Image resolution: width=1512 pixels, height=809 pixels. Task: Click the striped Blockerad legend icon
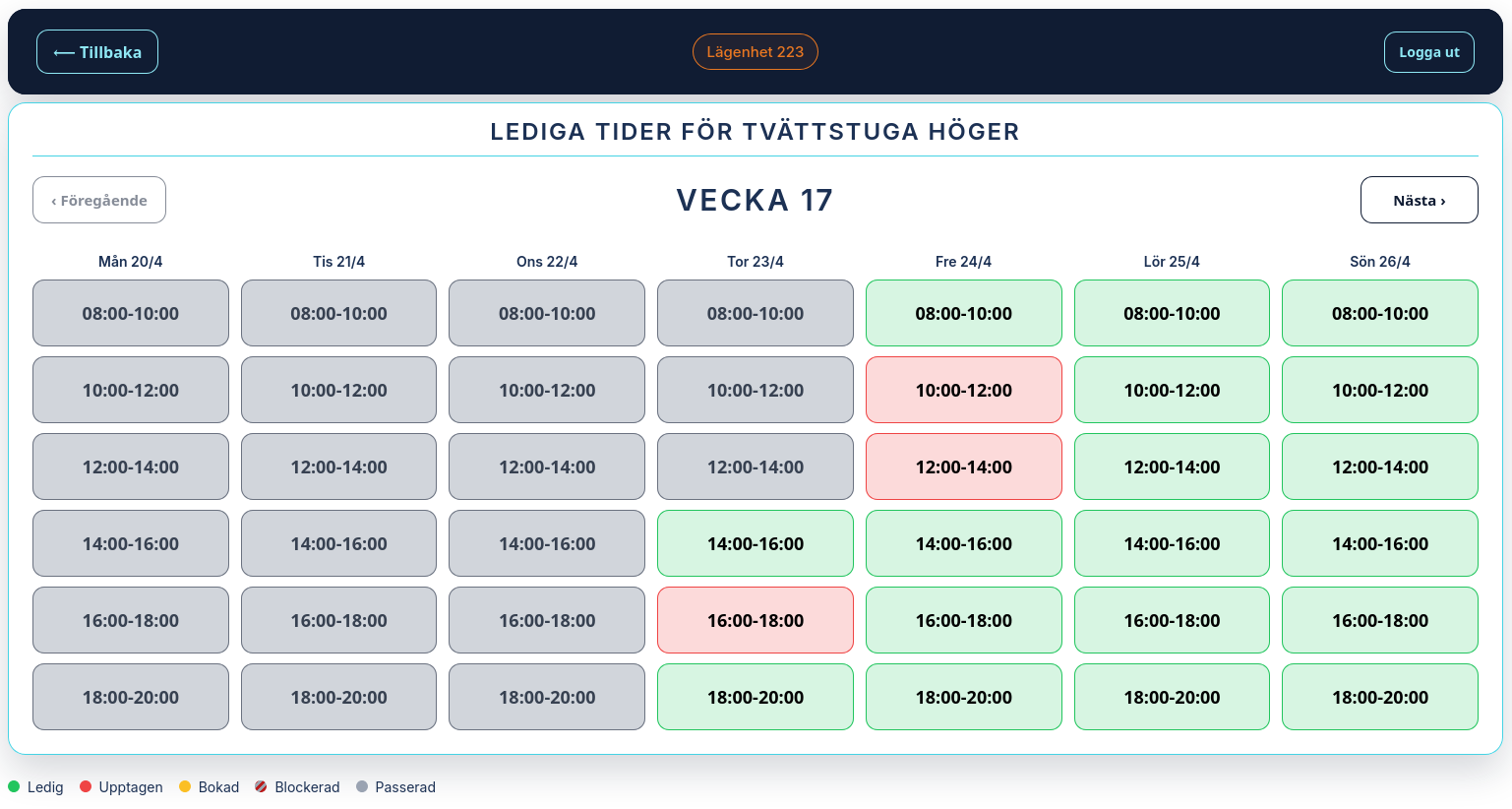pyautogui.click(x=261, y=786)
